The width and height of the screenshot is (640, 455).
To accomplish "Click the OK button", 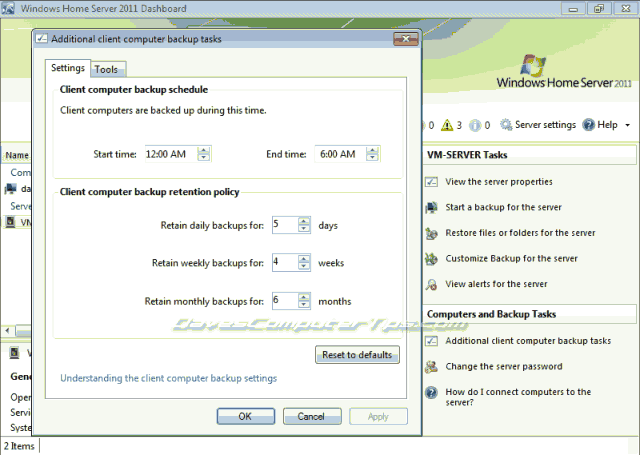I will 245,416.
